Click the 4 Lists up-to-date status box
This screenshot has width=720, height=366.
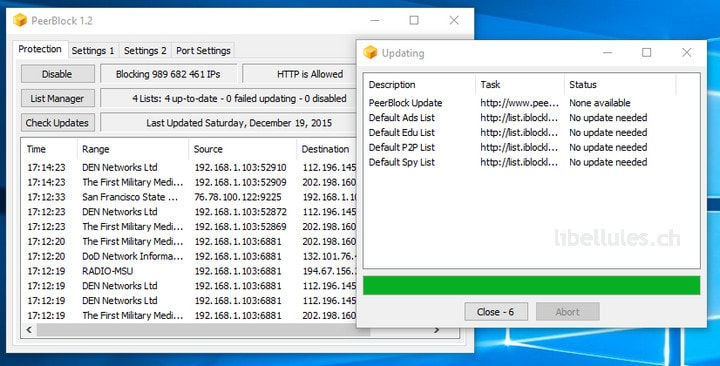click(229, 98)
